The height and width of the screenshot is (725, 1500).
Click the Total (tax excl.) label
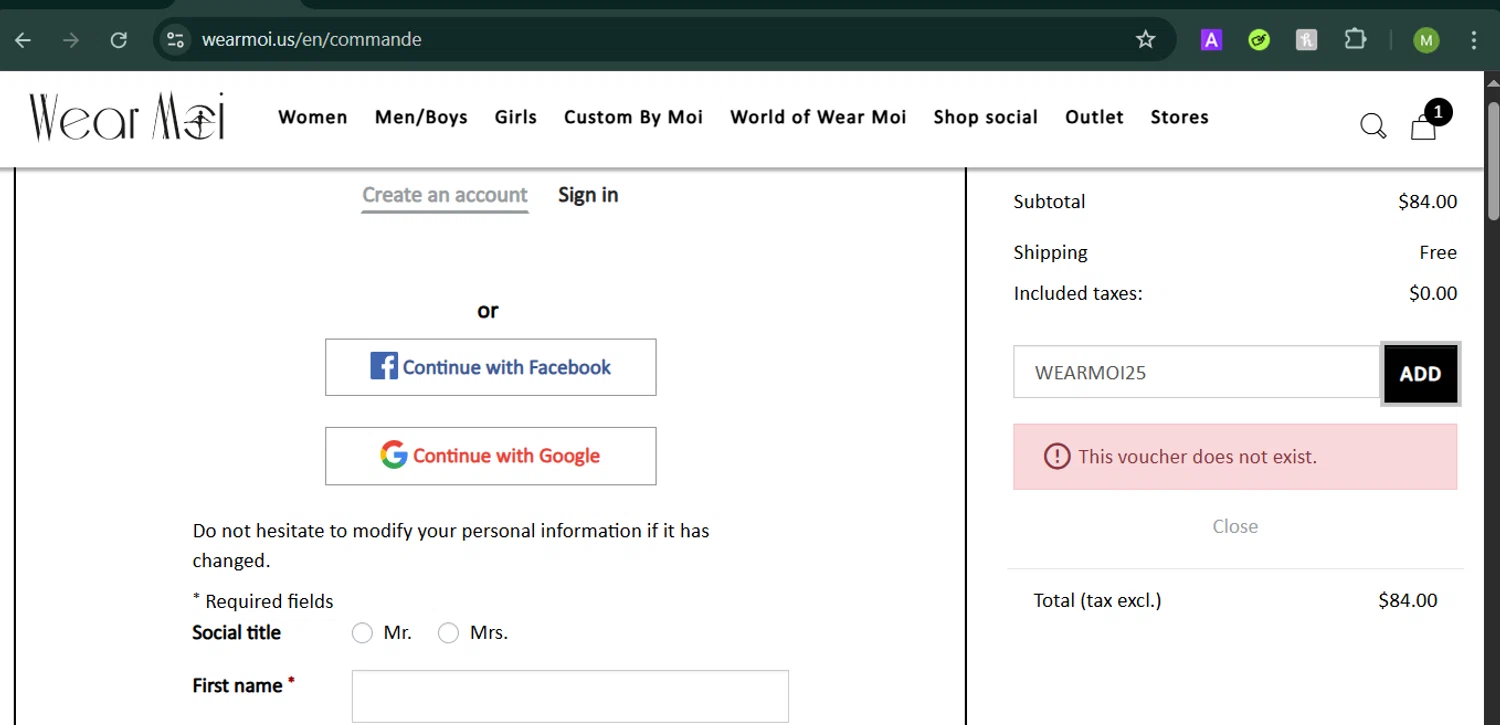(1097, 600)
